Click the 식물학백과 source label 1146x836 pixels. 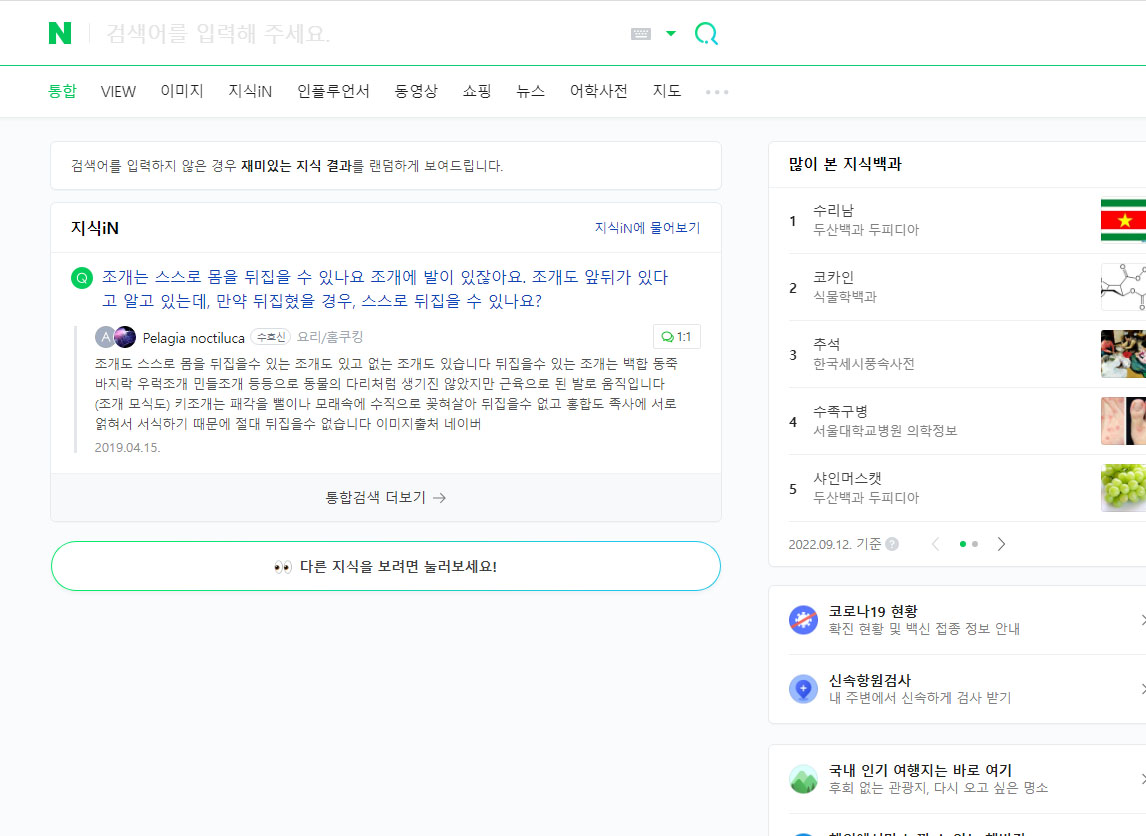[x=845, y=297]
